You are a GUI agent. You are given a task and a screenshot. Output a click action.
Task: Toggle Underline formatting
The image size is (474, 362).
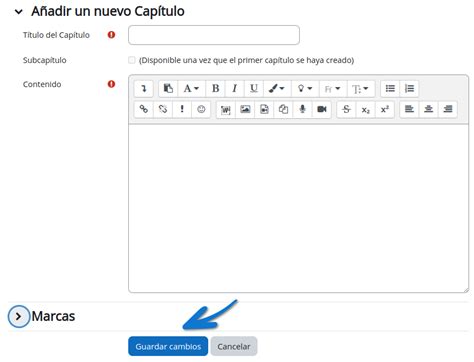(x=254, y=89)
